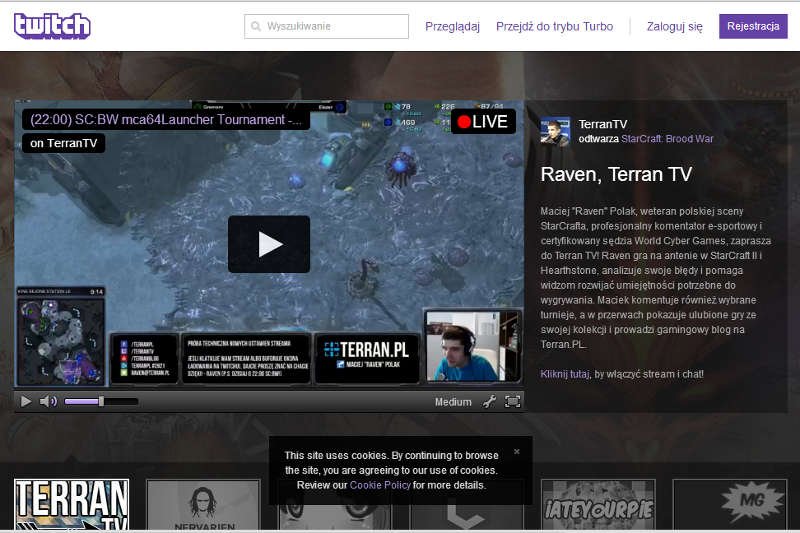Open player settings wrench icon
The width and height of the screenshot is (800, 533).
pos(489,402)
